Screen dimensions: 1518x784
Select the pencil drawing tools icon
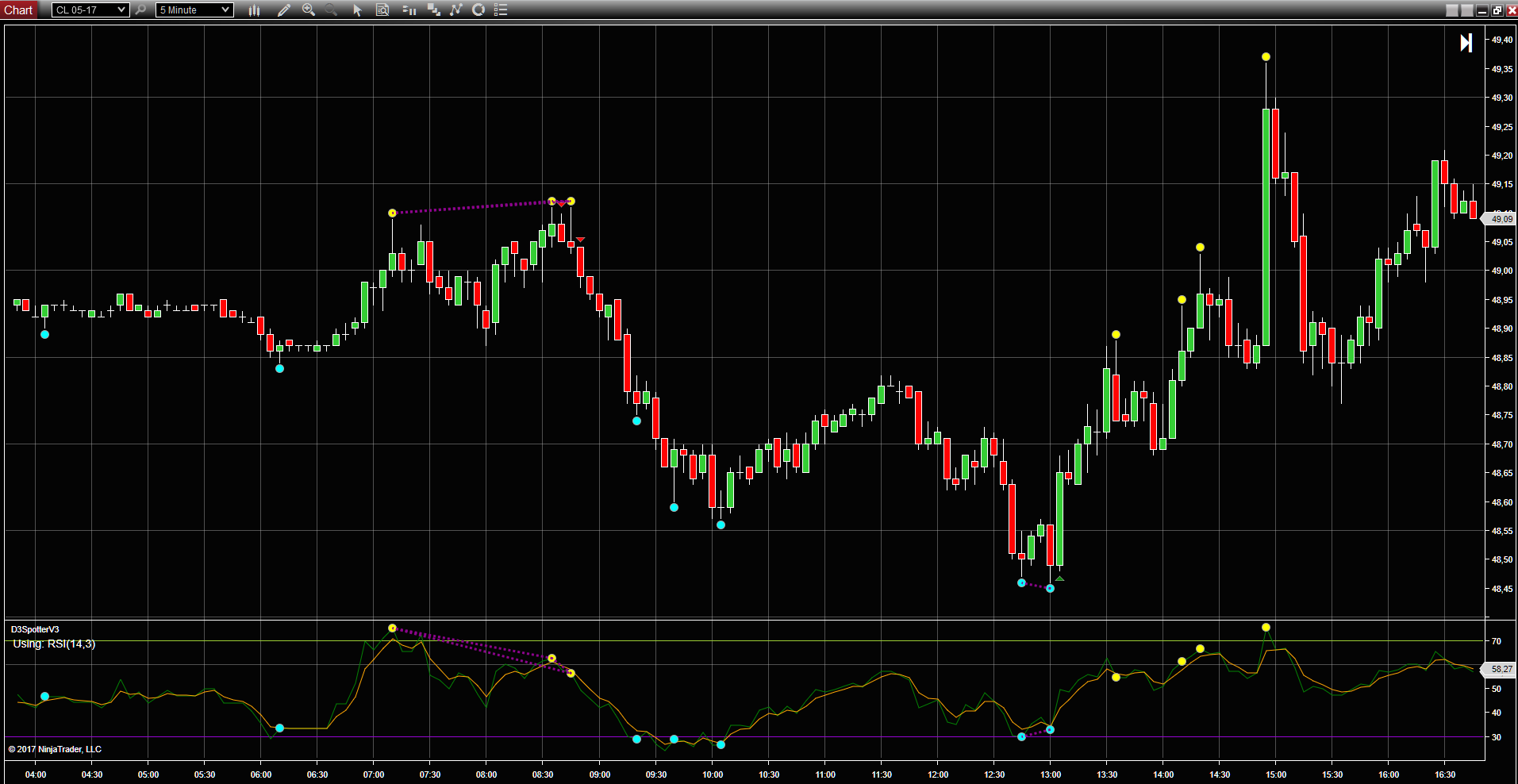click(x=283, y=10)
